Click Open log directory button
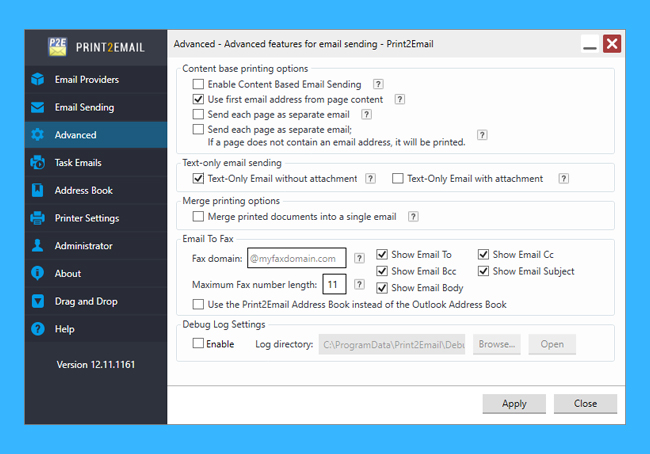Image resolution: width=650 pixels, height=454 pixels. (x=552, y=344)
